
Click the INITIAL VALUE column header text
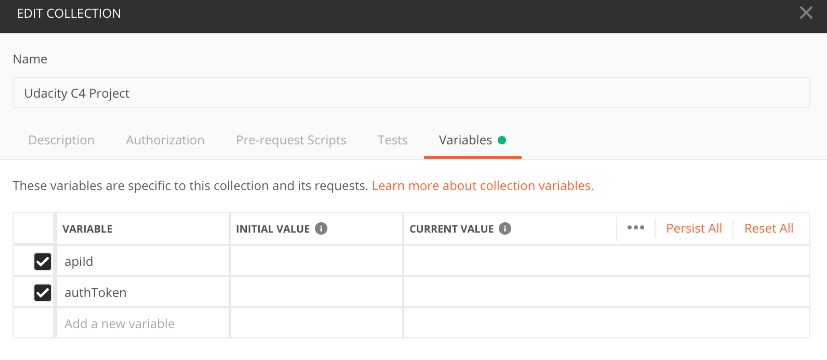(273, 229)
